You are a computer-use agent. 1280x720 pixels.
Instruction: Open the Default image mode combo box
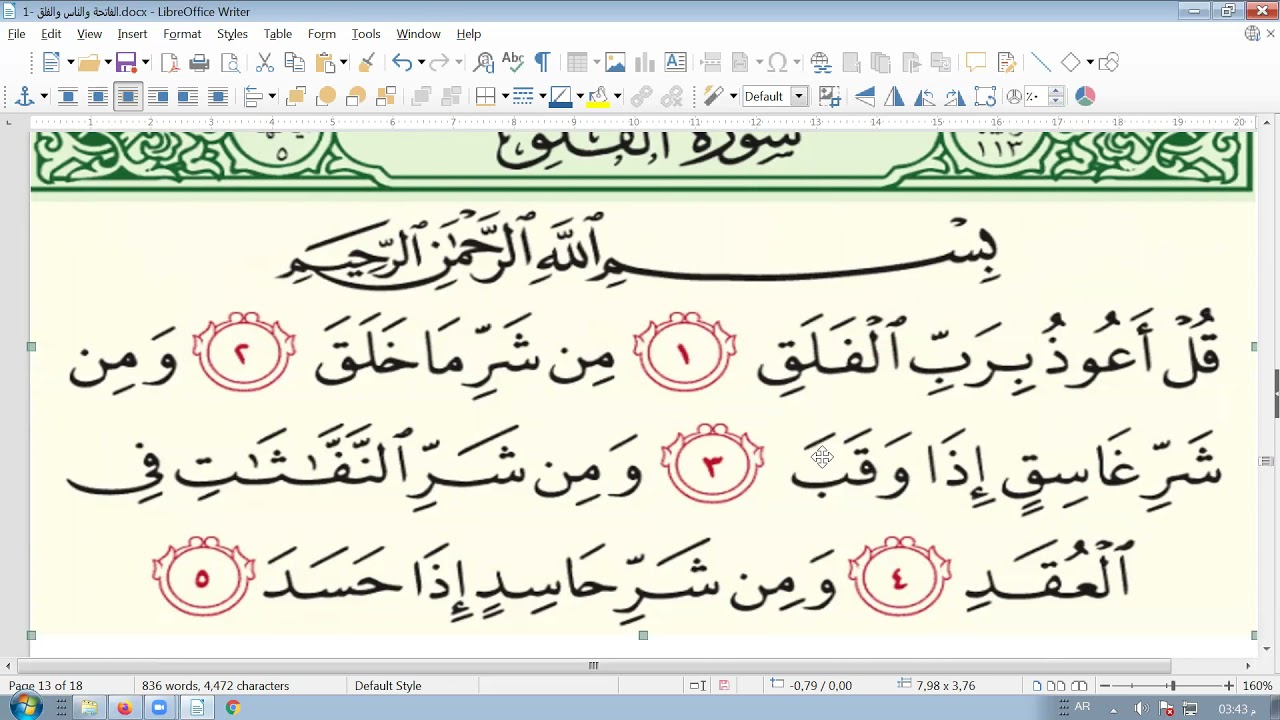click(x=775, y=97)
